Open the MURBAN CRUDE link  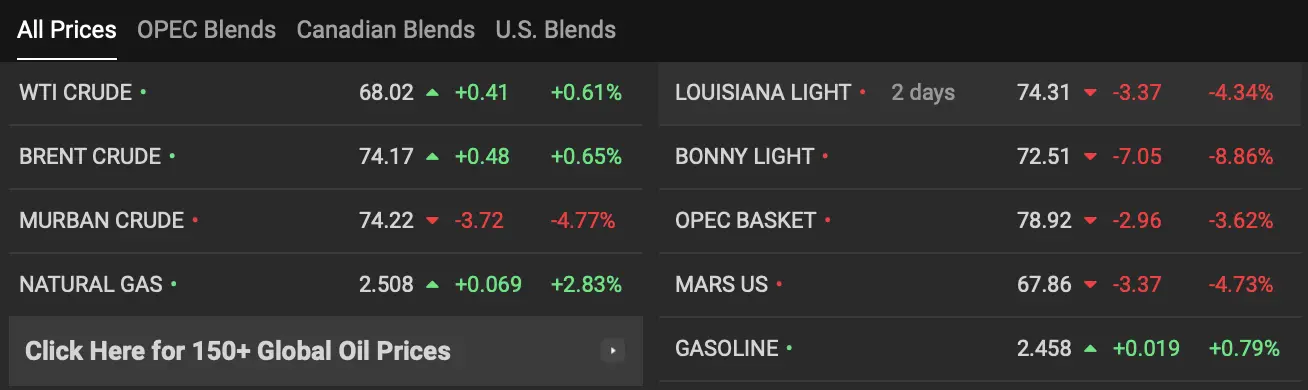(102, 221)
